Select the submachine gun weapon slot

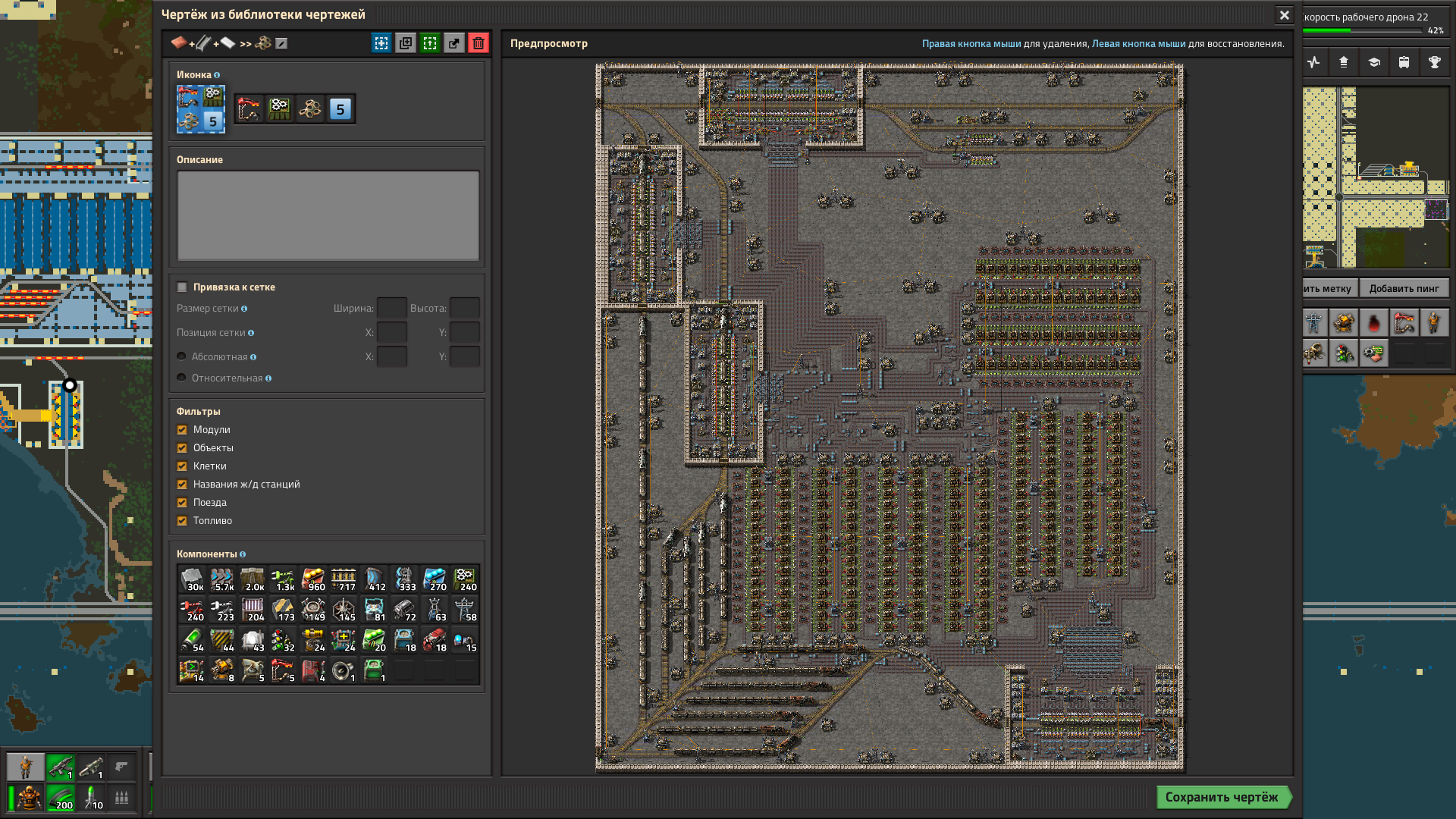[61, 767]
